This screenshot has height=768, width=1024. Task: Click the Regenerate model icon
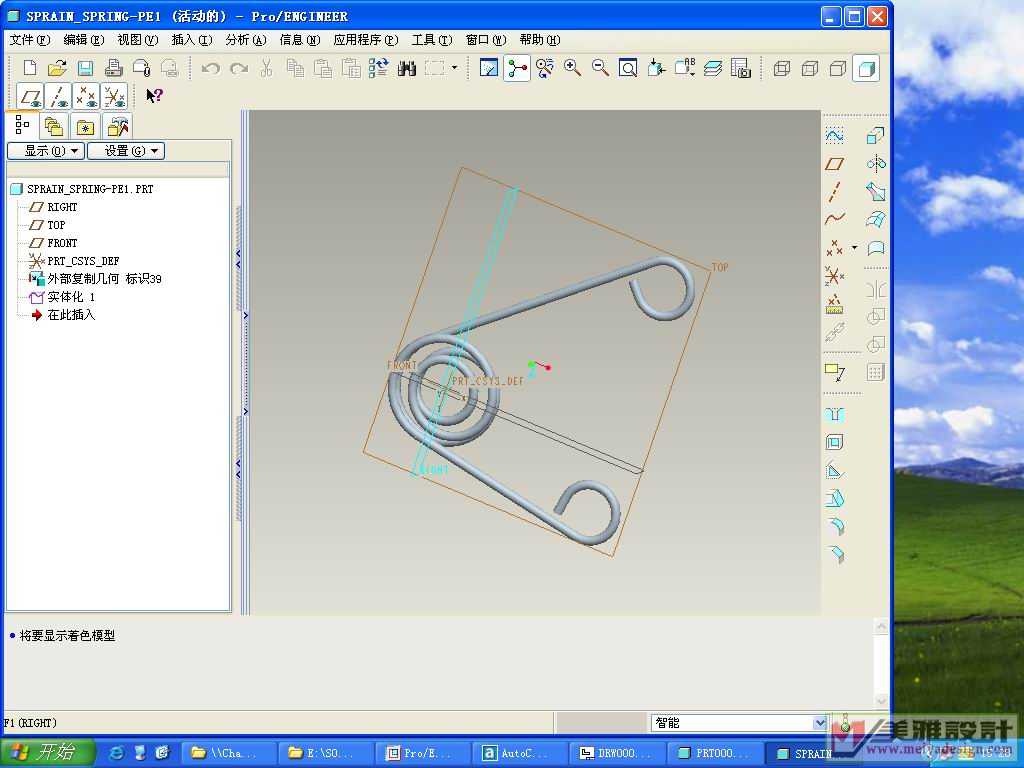pos(379,68)
